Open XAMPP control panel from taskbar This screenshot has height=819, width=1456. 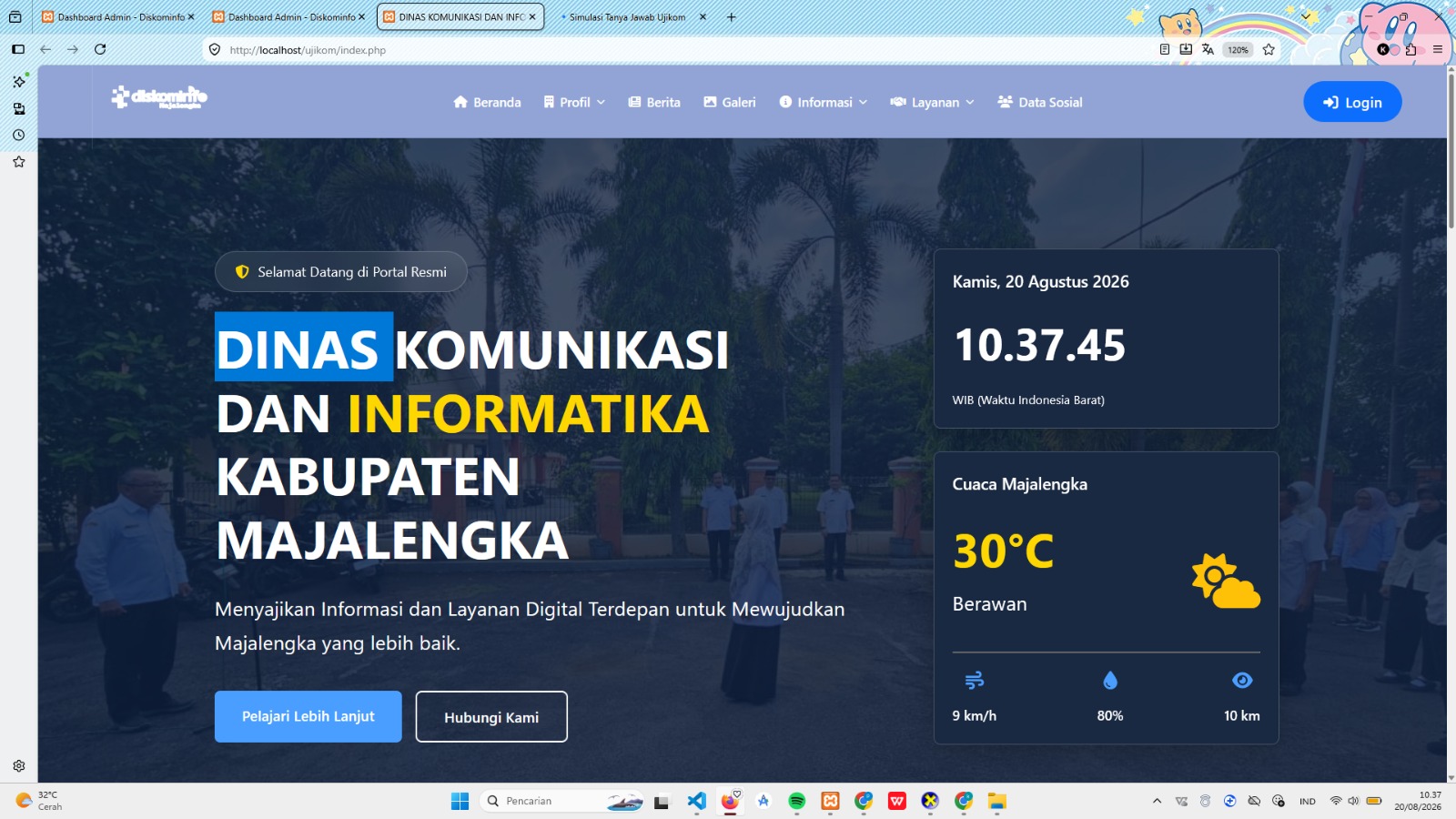[830, 801]
